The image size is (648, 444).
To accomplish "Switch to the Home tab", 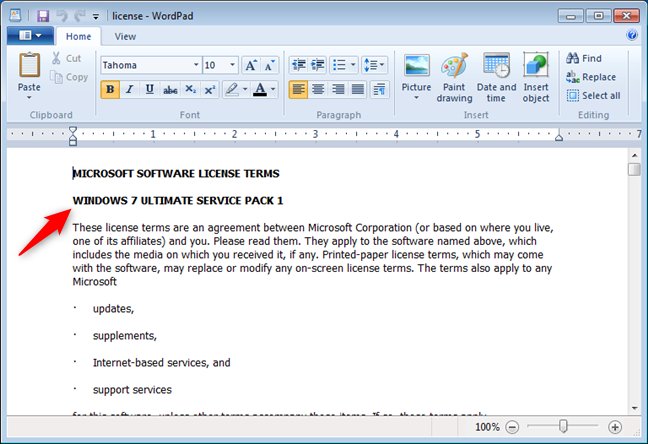I will (79, 36).
